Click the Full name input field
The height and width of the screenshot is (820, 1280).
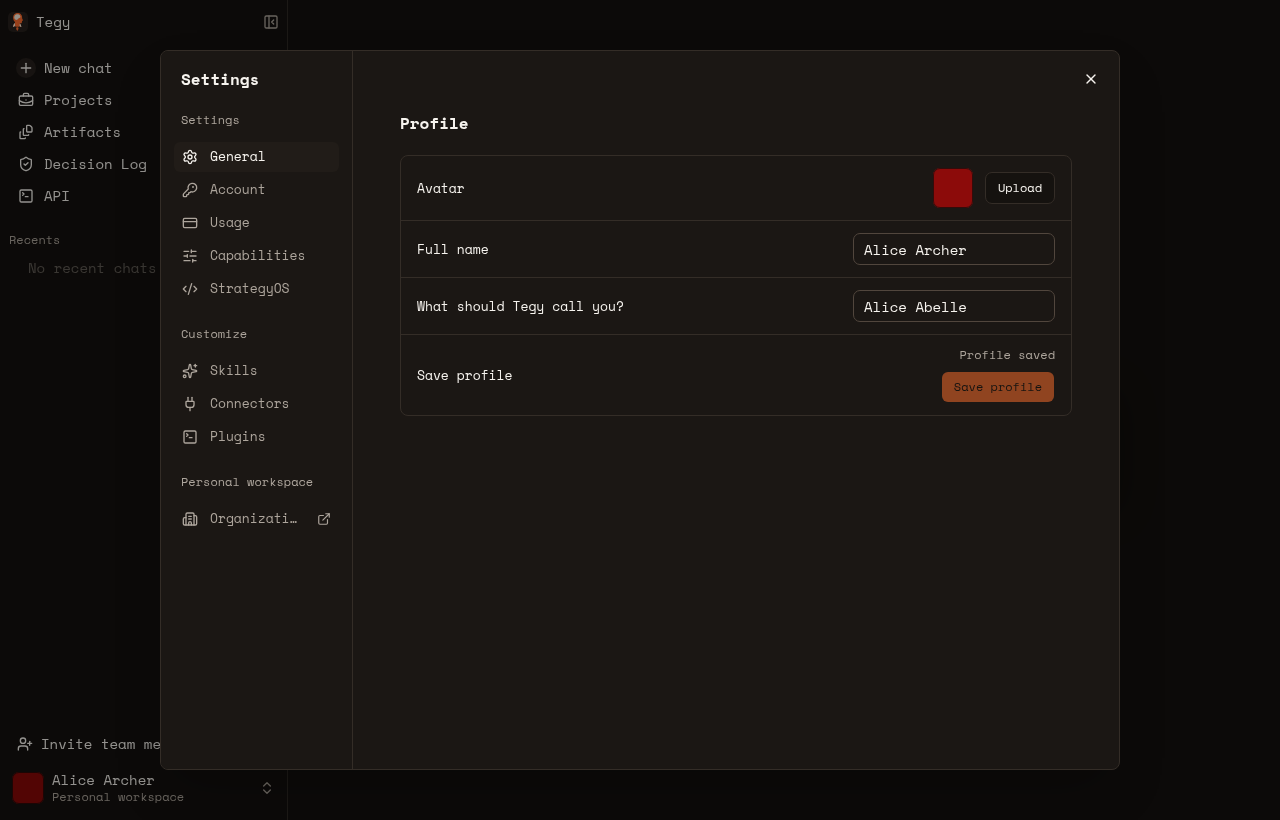(954, 249)
